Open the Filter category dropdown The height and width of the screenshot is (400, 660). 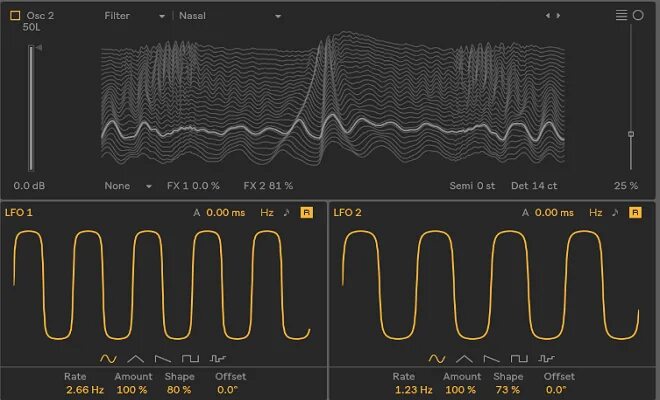pyautogui.click(x=134, y=16)
